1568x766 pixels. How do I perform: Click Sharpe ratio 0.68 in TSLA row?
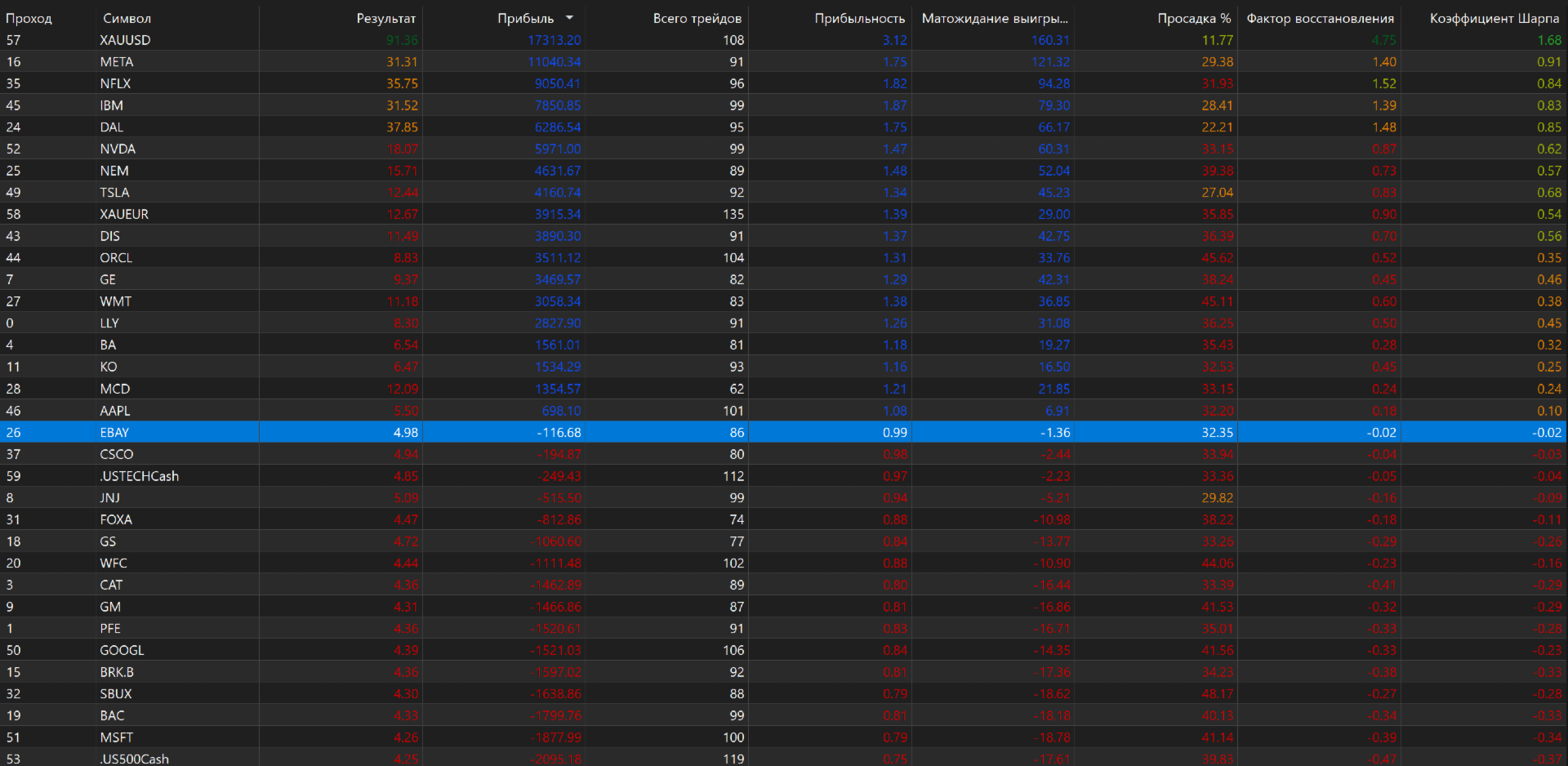point(1549,193)
